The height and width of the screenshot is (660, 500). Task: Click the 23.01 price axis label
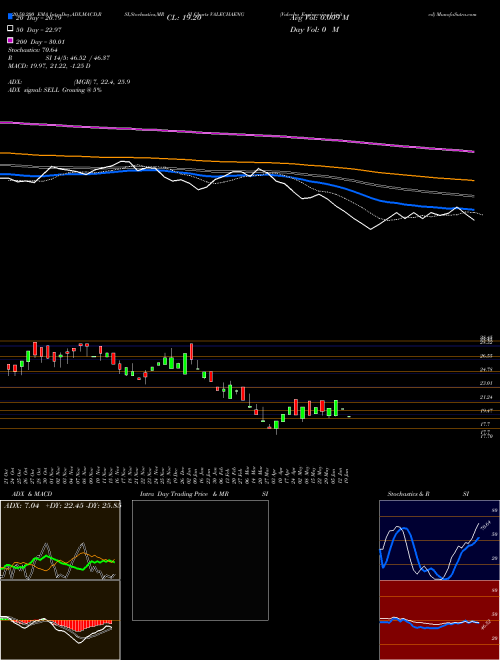(487, 383)
